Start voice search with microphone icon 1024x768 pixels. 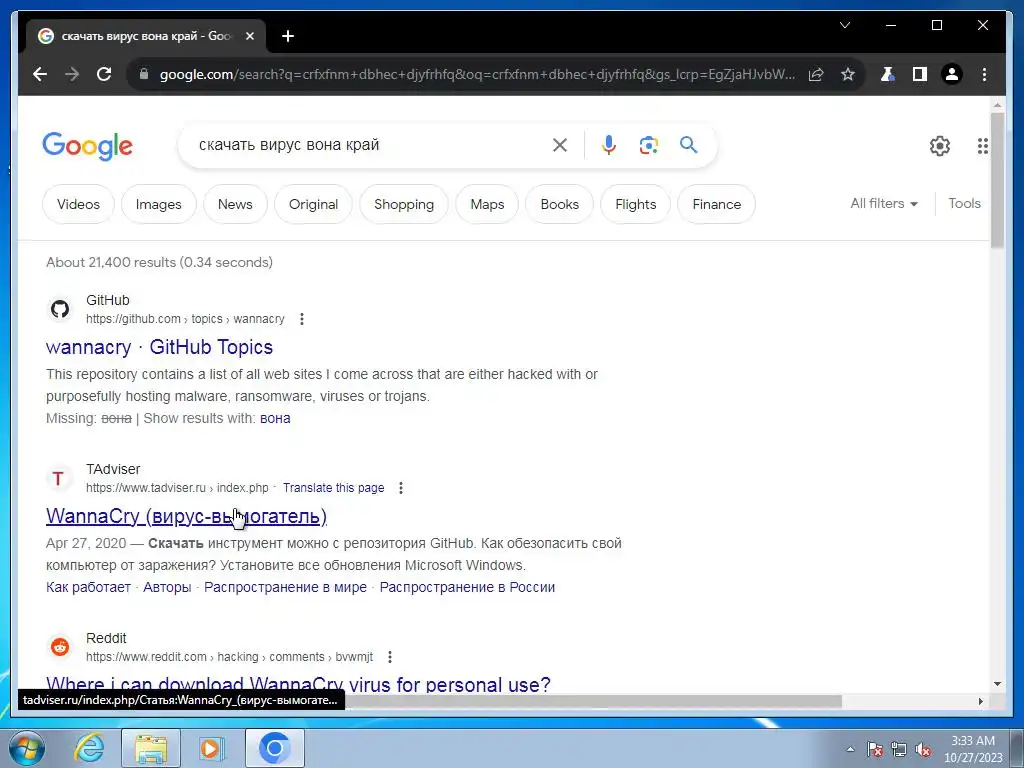click(x=609, y=145)
